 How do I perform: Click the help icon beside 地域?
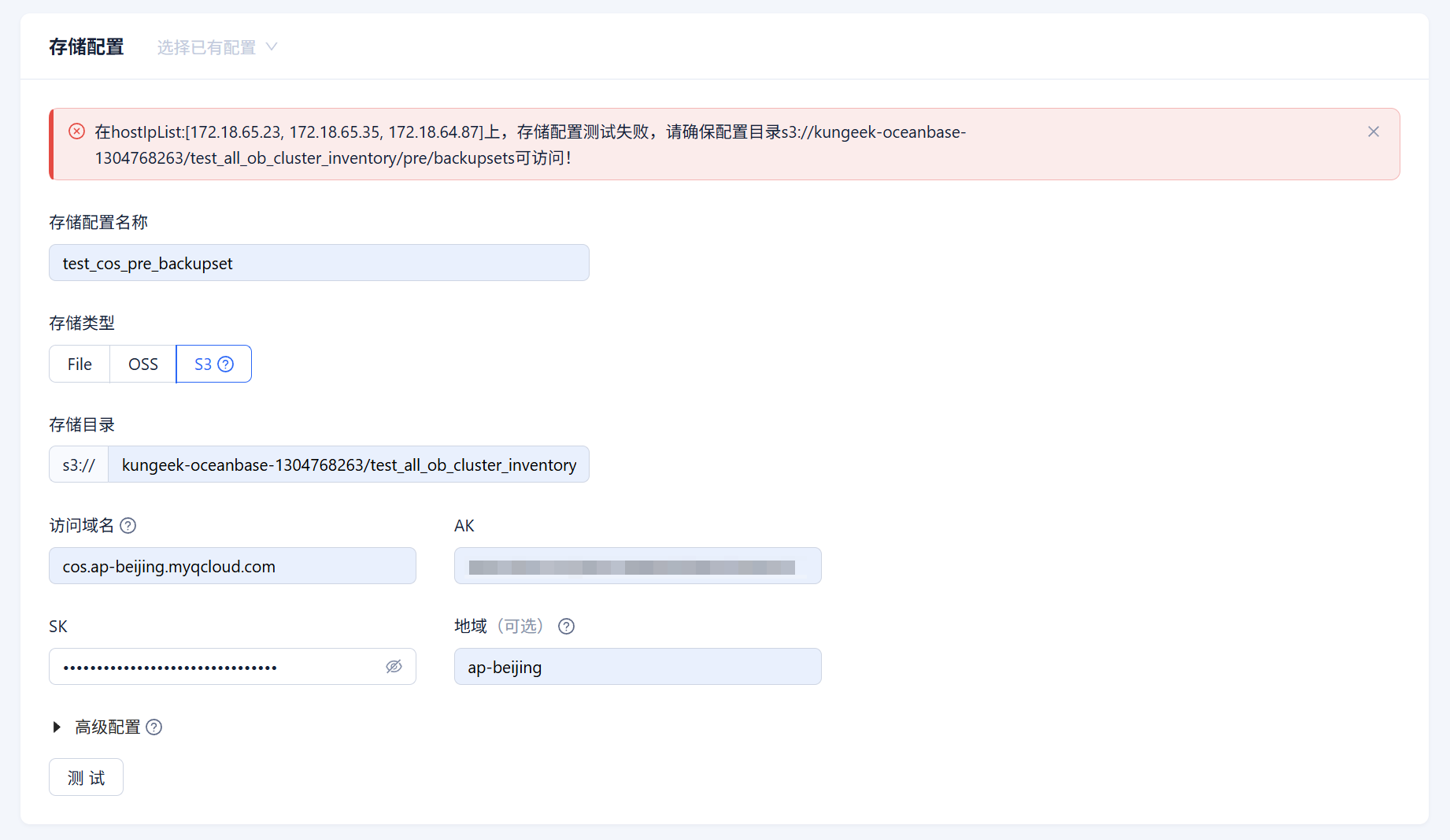pyautogui.click(x=566, y=627)
